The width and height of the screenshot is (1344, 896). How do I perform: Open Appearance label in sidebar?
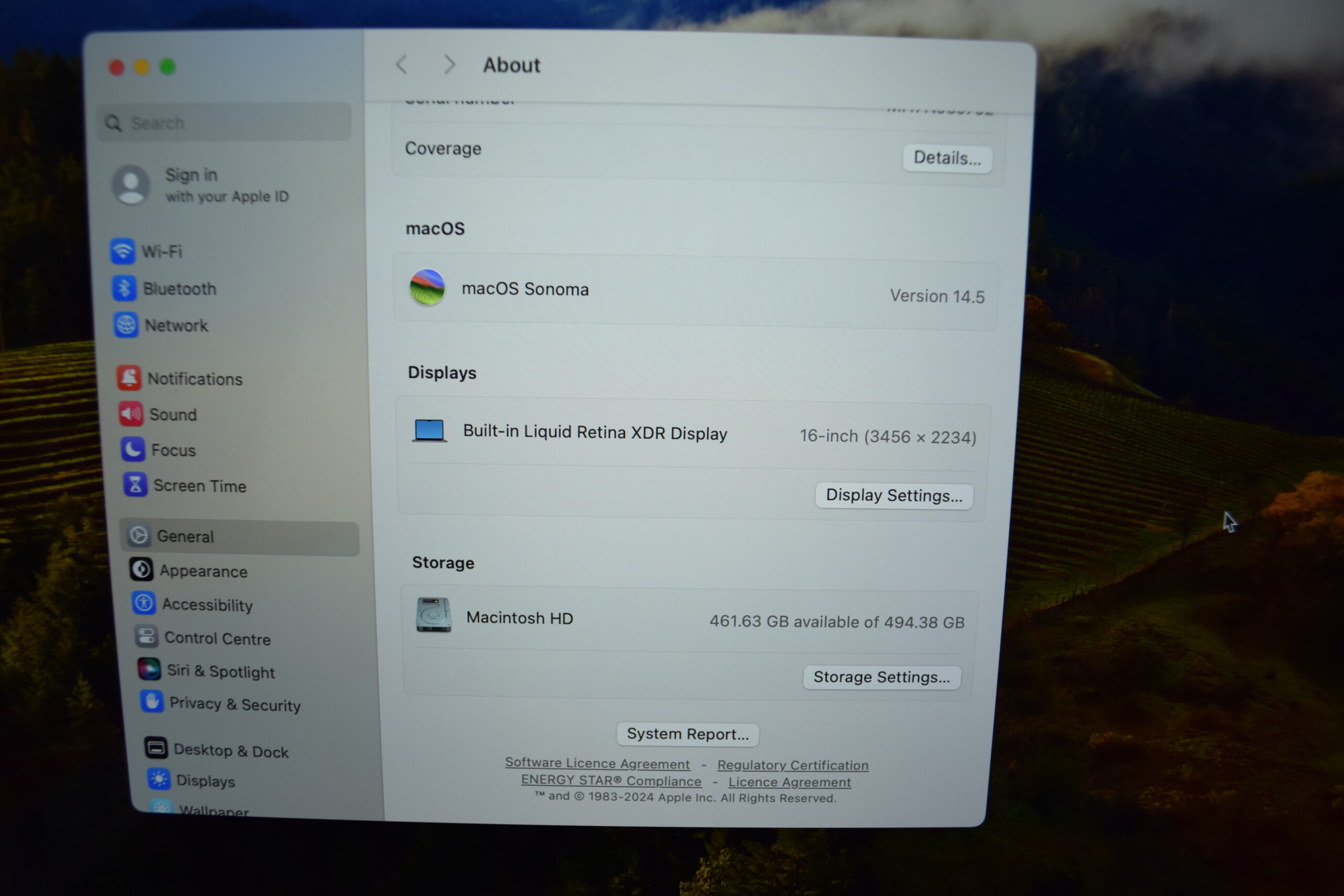(203, 571)
